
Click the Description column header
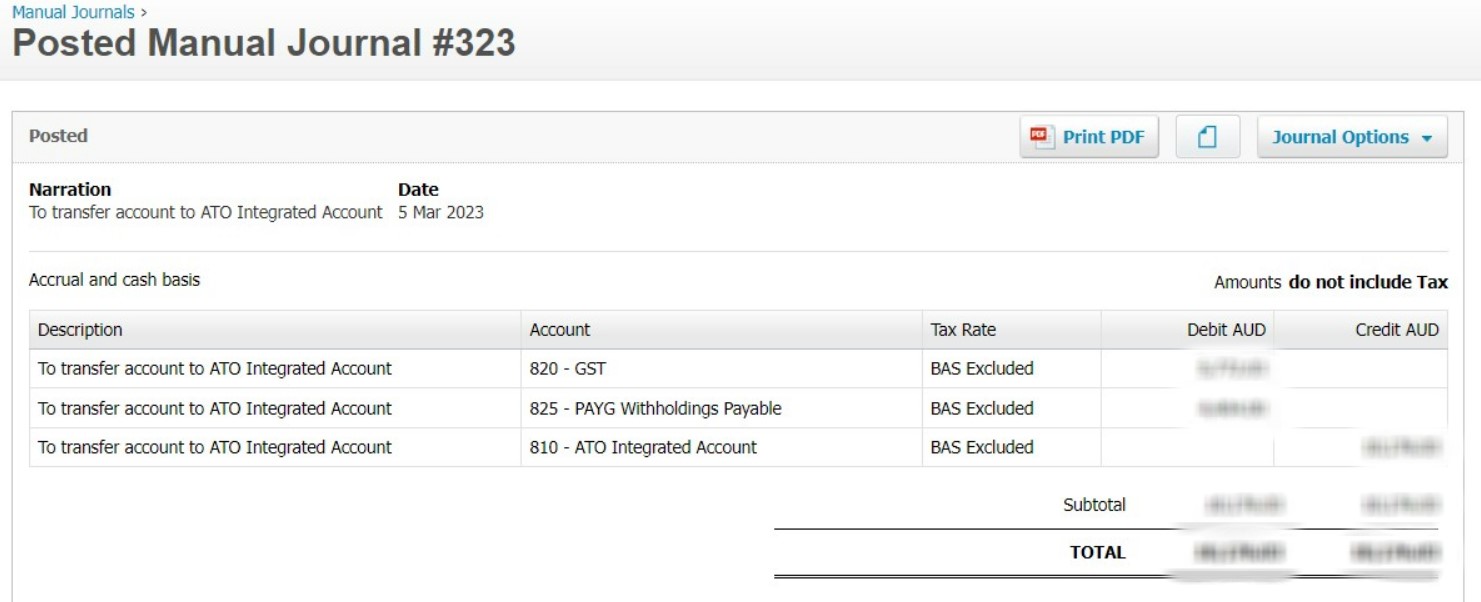80,330
